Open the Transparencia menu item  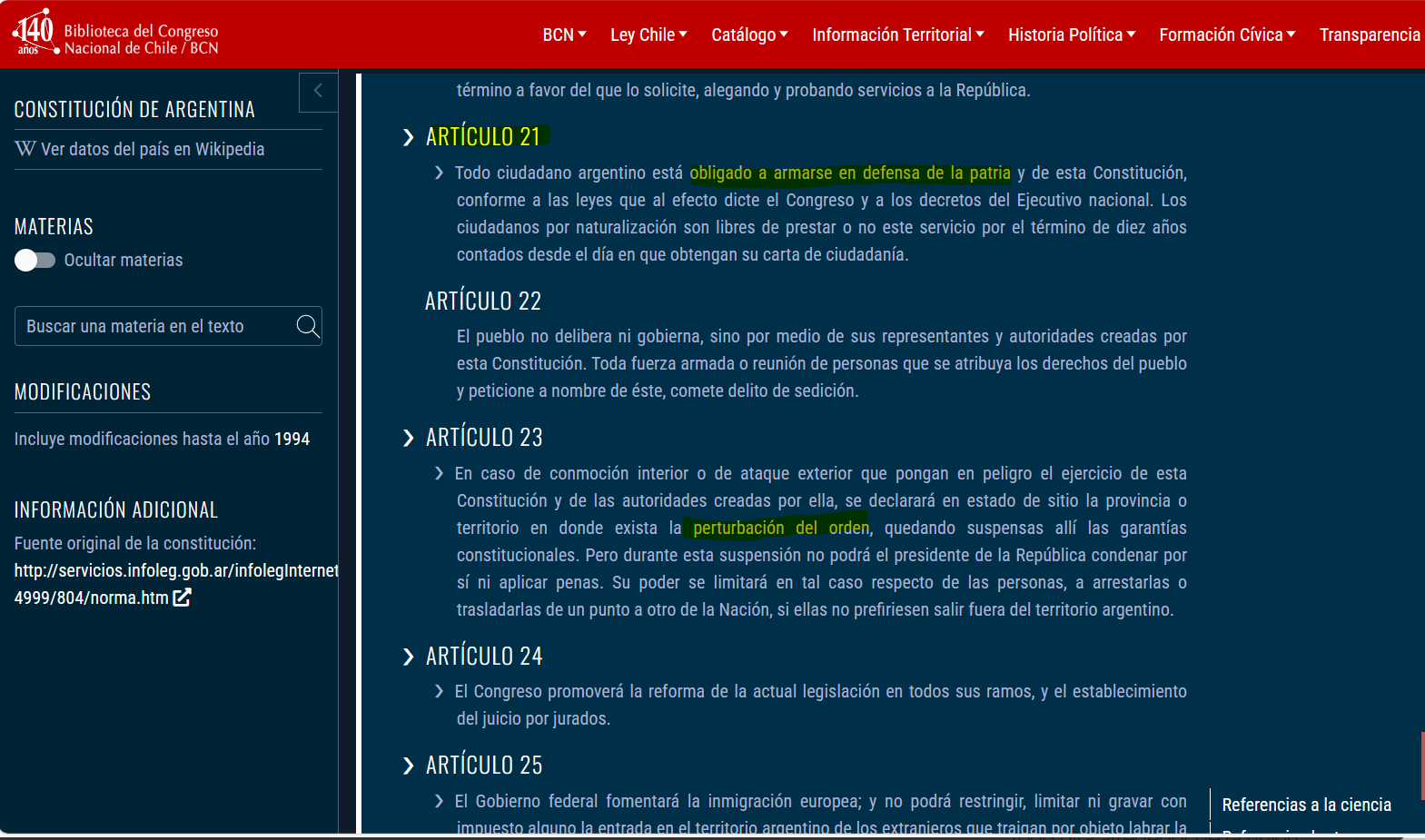(1370, 35)
